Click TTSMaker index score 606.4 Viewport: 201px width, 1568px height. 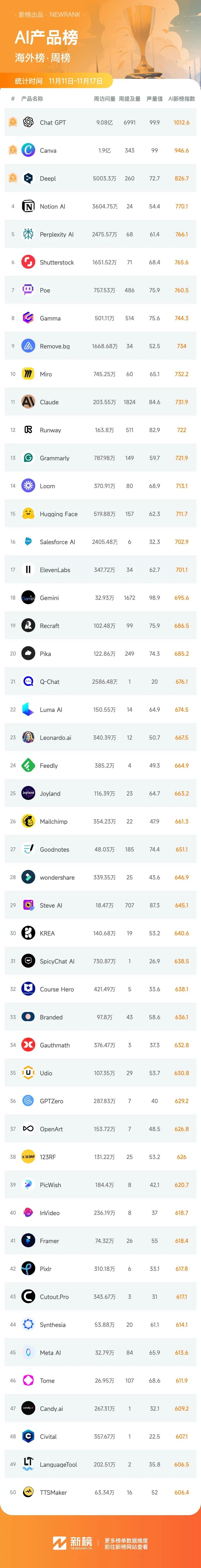coord(182,1492)
